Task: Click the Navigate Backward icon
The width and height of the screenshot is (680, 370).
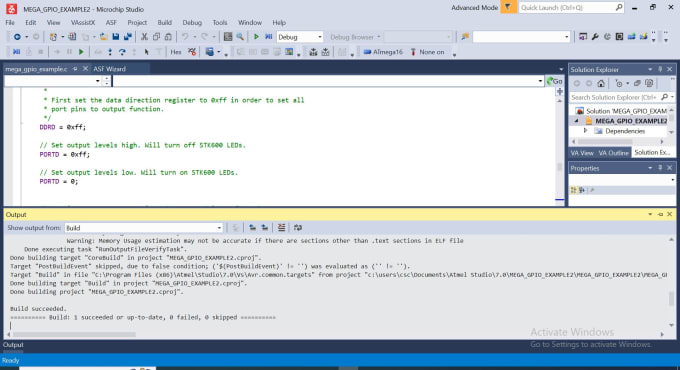Action: pyautogui.click(x=17, y=37)
